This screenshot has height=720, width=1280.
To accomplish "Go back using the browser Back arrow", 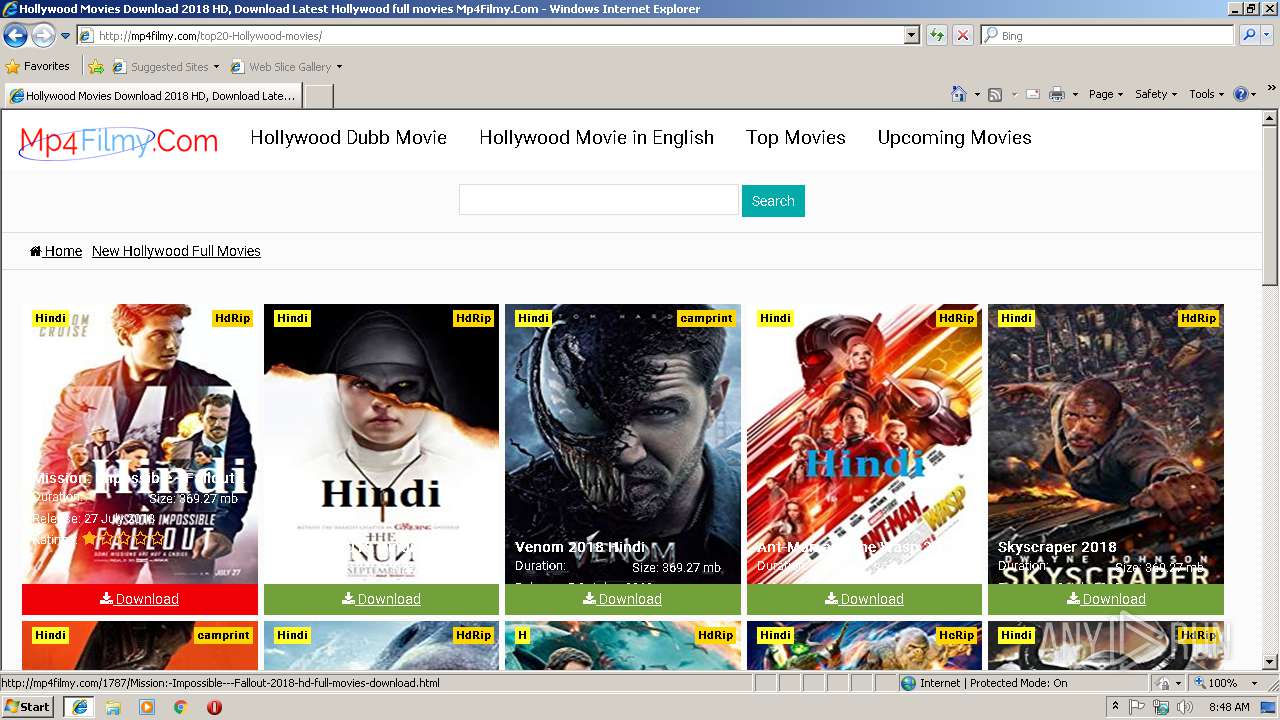I will [x=15, y=36].
